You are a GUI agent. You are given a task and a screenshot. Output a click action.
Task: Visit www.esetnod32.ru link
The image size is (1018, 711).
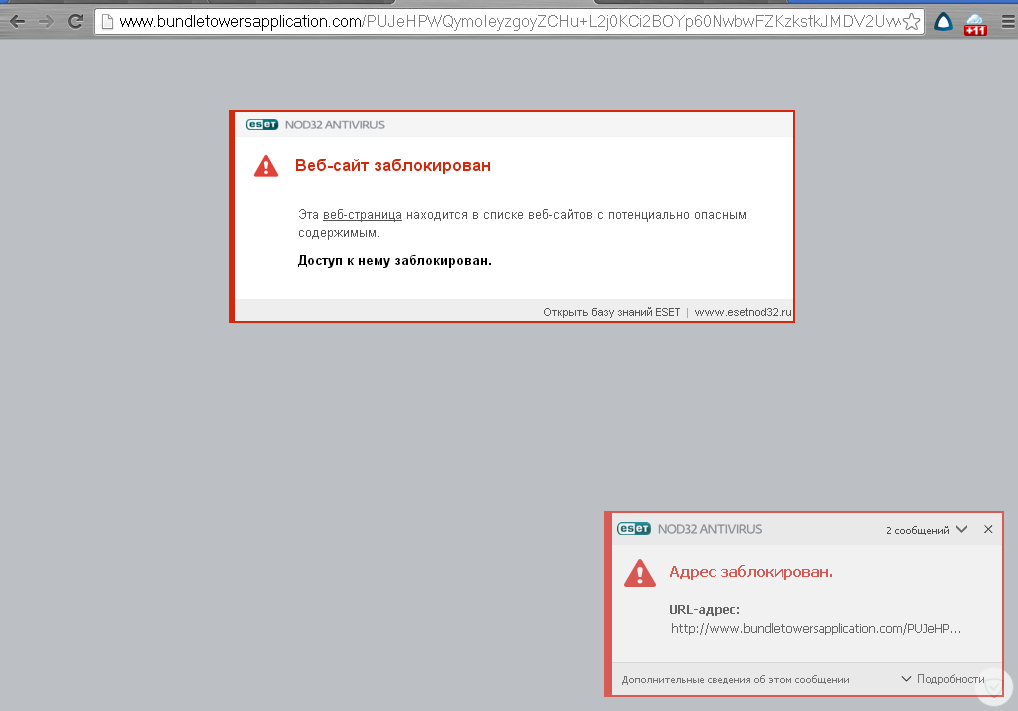(743, 312)
